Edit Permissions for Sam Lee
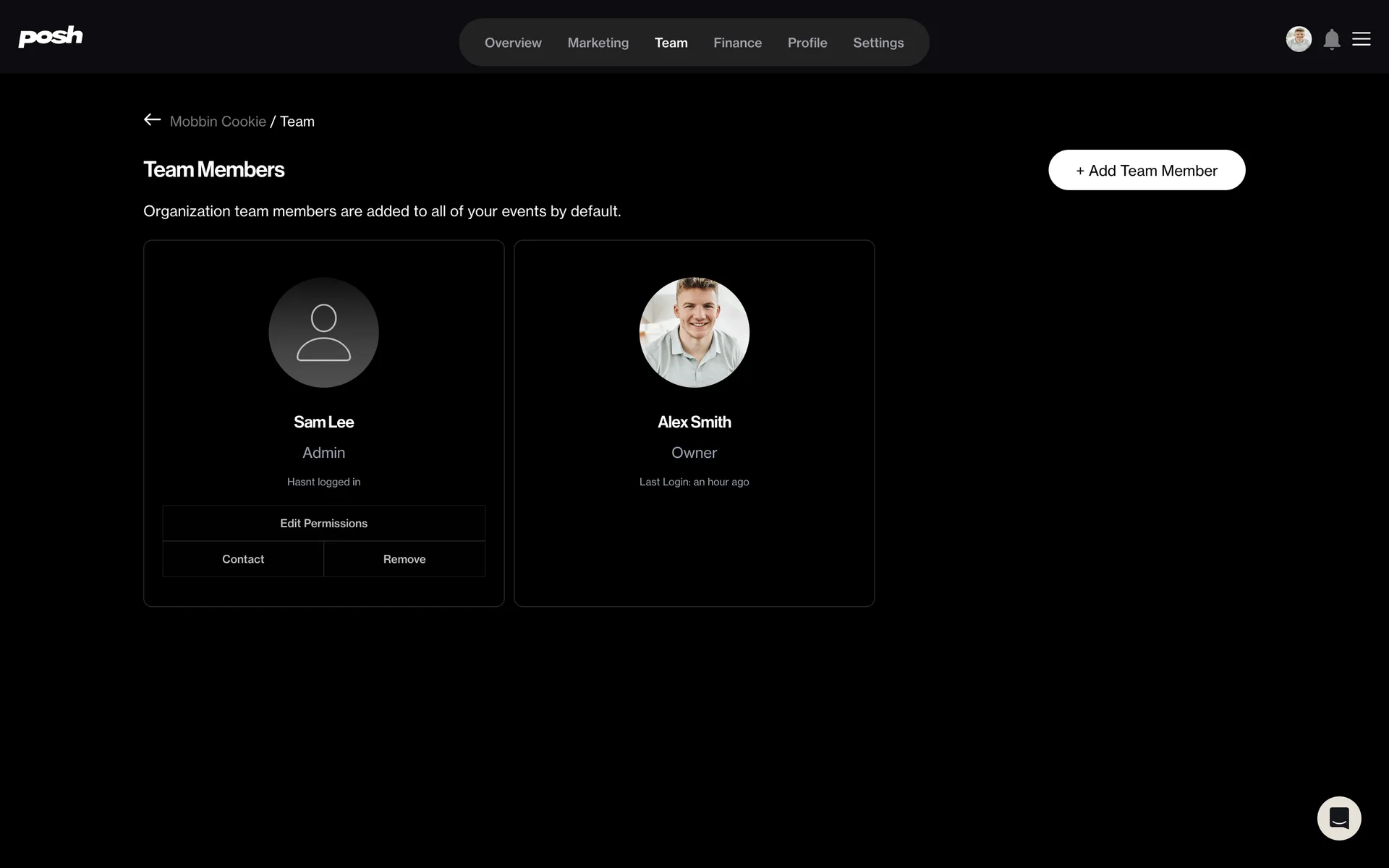 pos(323,523)
